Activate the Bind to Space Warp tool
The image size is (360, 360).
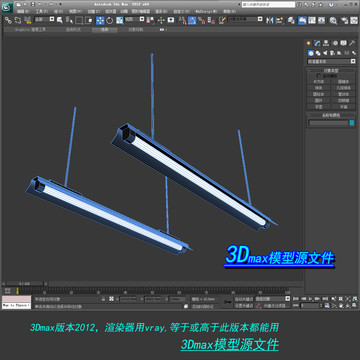pyautogui.click(x=28, y=20)
